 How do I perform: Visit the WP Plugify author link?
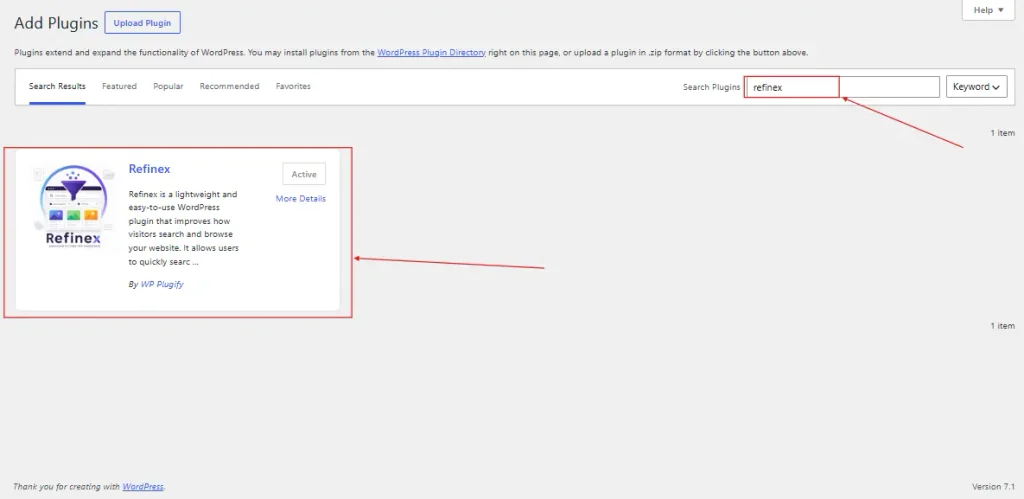click(x=162, y=284)
